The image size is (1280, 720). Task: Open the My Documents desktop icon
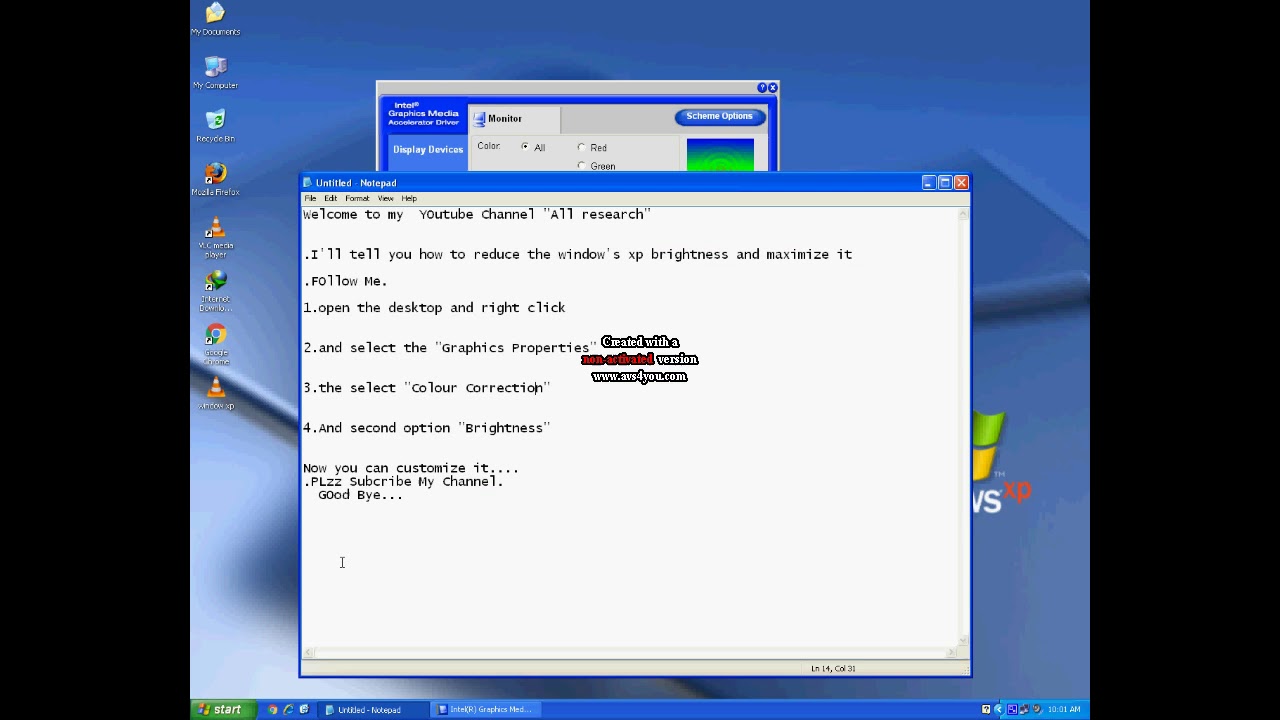tap(215, 19)
